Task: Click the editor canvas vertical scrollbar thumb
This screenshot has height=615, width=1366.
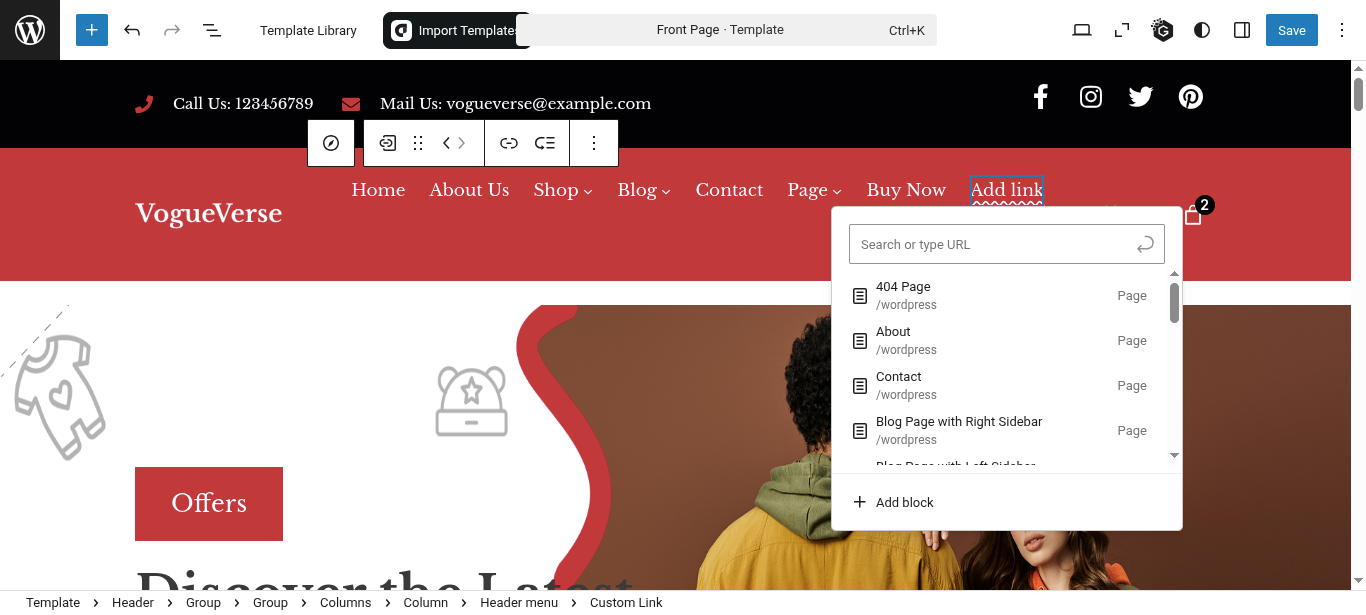Action: (1358, 94)
